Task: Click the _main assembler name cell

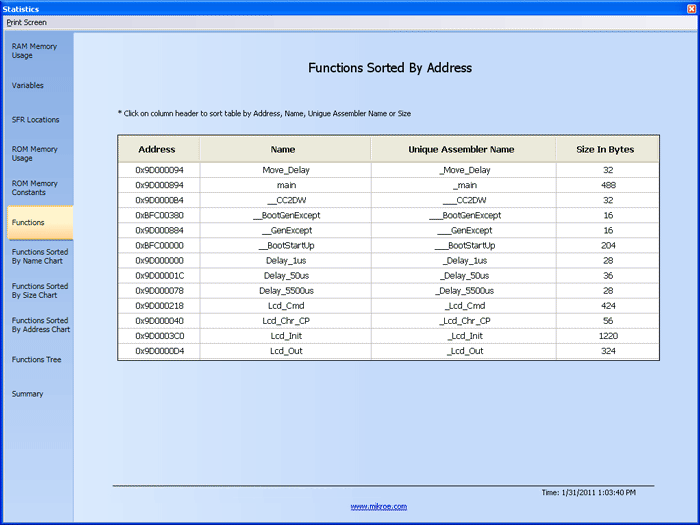Action: [x=464, y=185]
